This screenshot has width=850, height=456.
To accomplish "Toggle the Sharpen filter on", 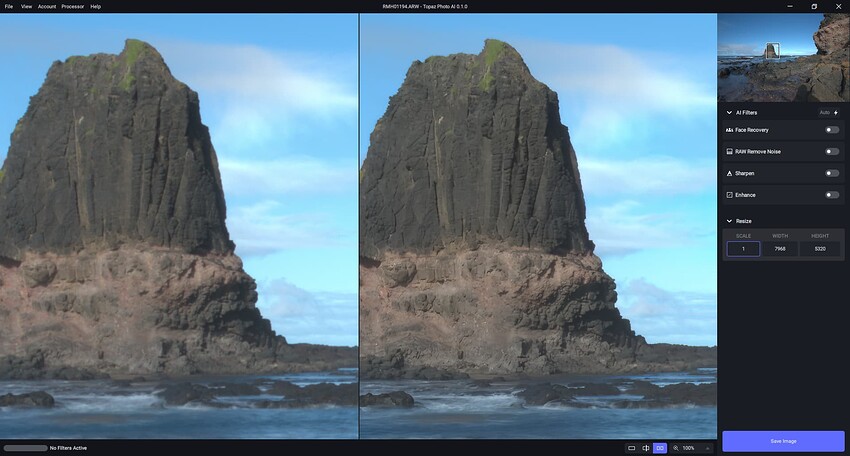I will (831, 173).
